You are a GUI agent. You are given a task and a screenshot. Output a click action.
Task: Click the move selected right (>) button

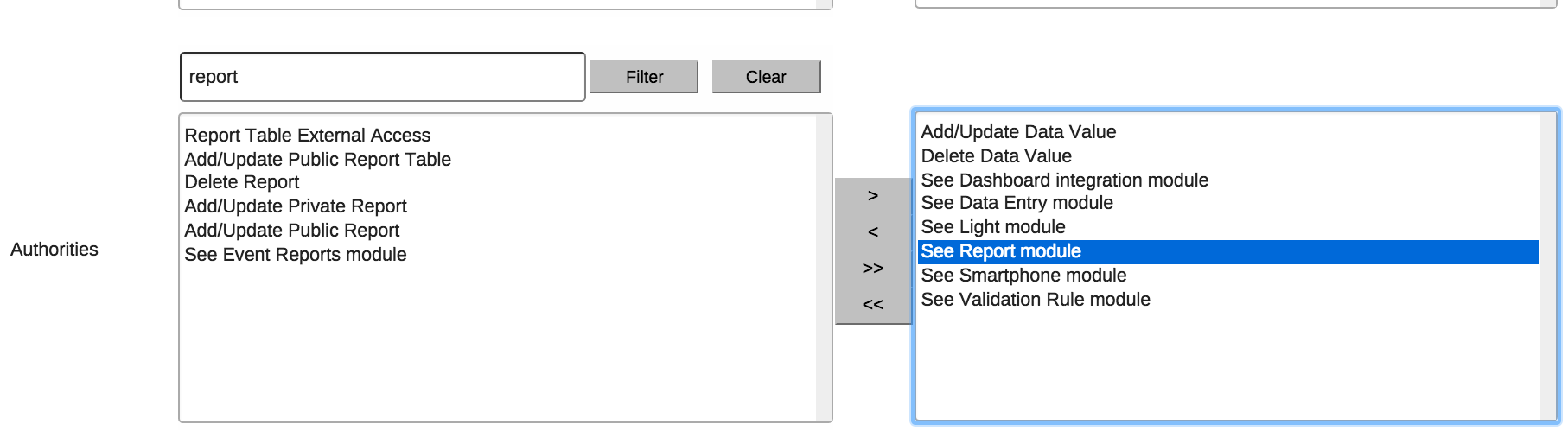tap(873, 196)
